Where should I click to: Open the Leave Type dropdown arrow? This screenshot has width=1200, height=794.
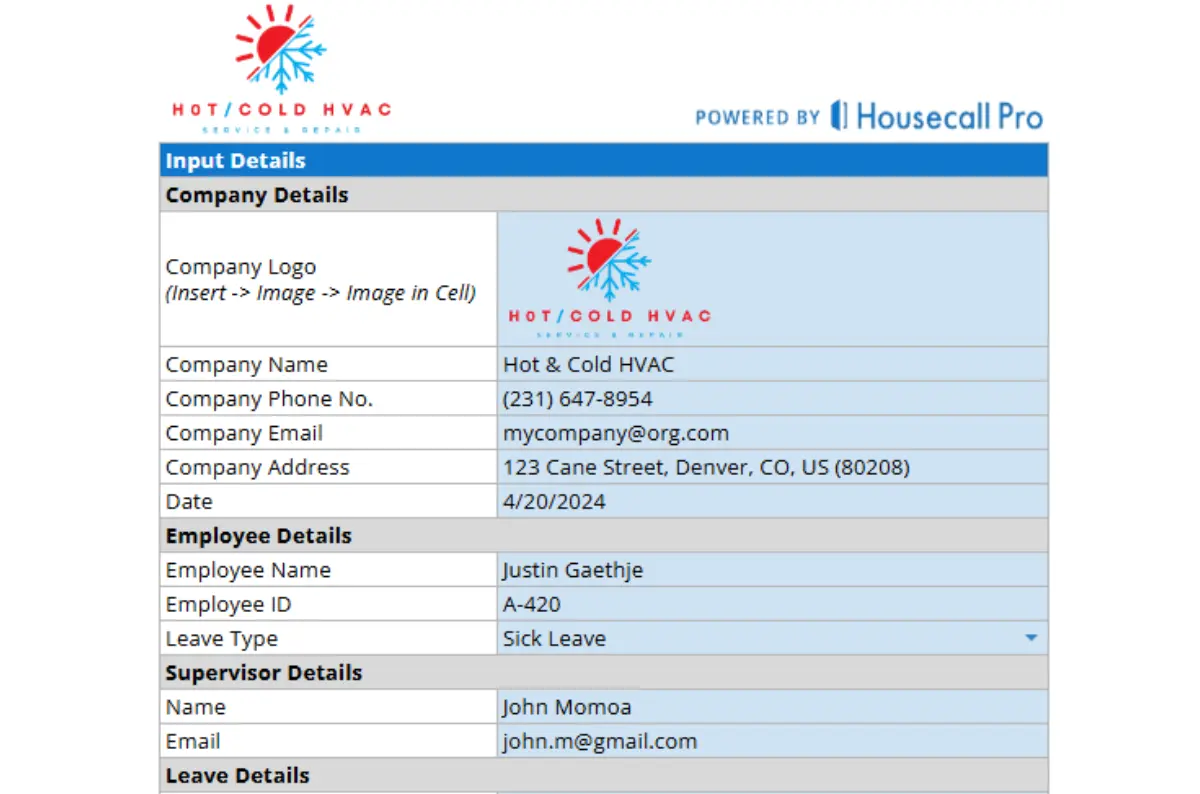[1031, 638]
